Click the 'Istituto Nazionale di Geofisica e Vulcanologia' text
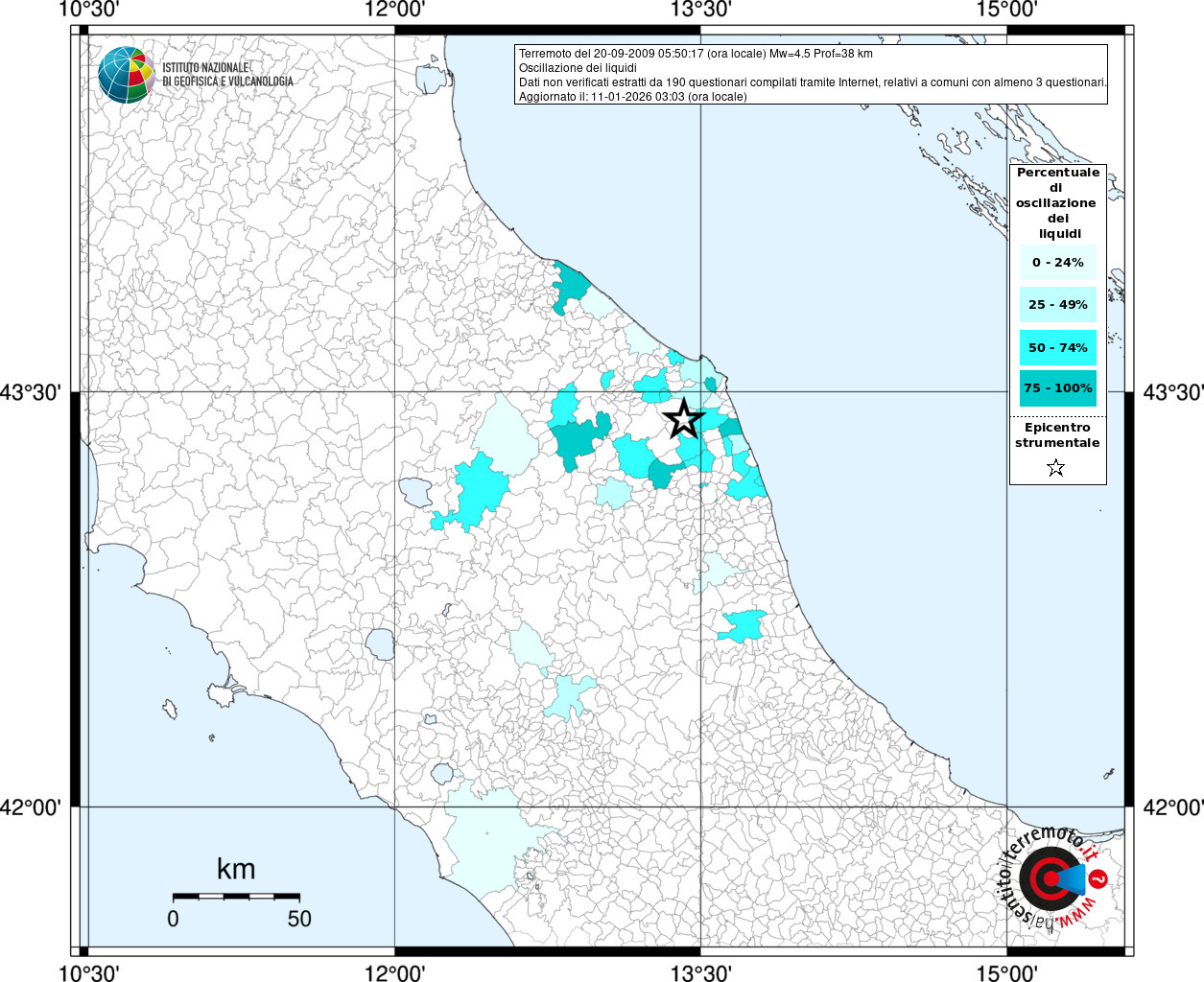Screen dimensions: 1204x982 click(227, 75)
